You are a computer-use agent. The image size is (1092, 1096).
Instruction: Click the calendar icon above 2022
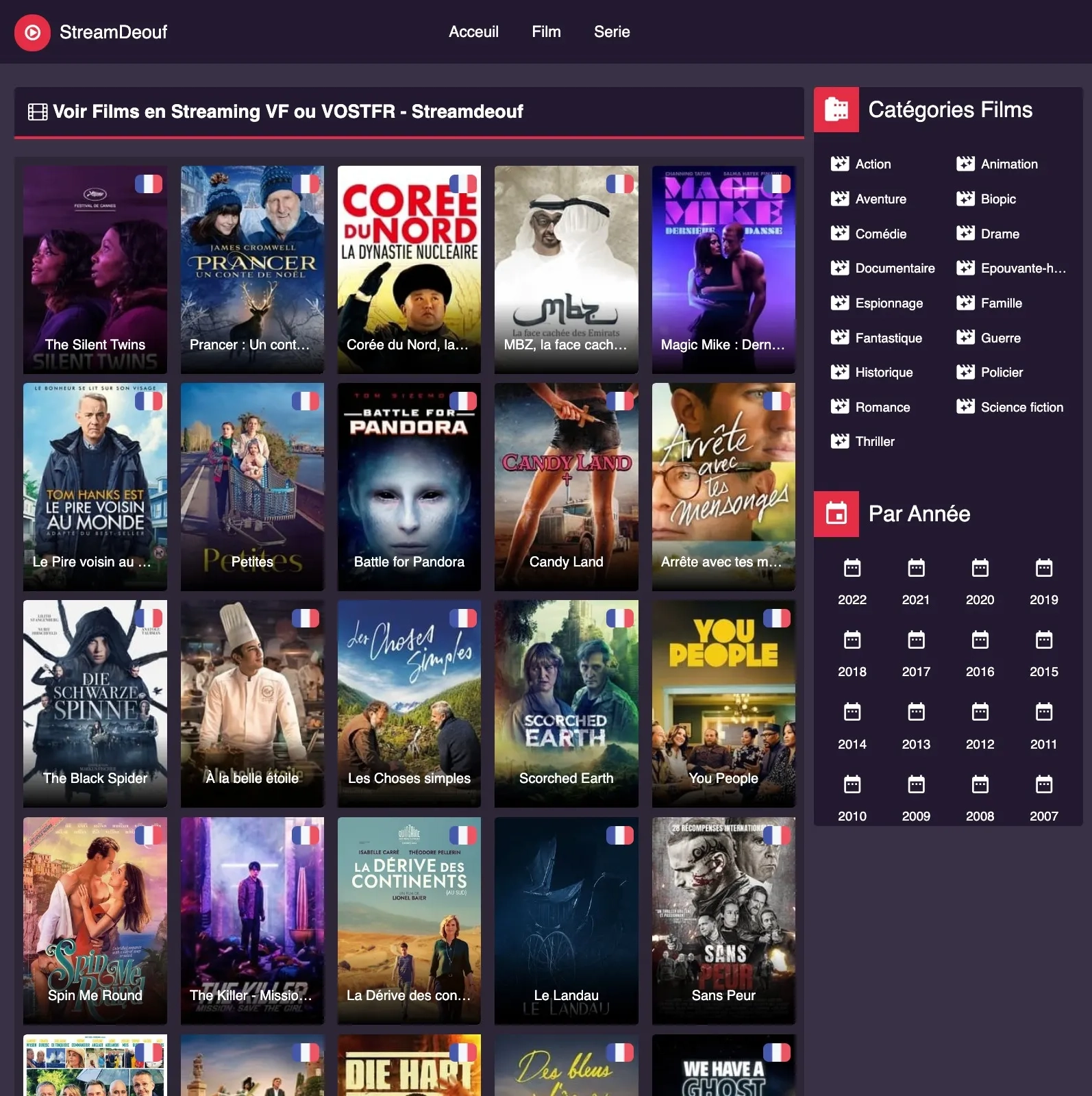852,568
